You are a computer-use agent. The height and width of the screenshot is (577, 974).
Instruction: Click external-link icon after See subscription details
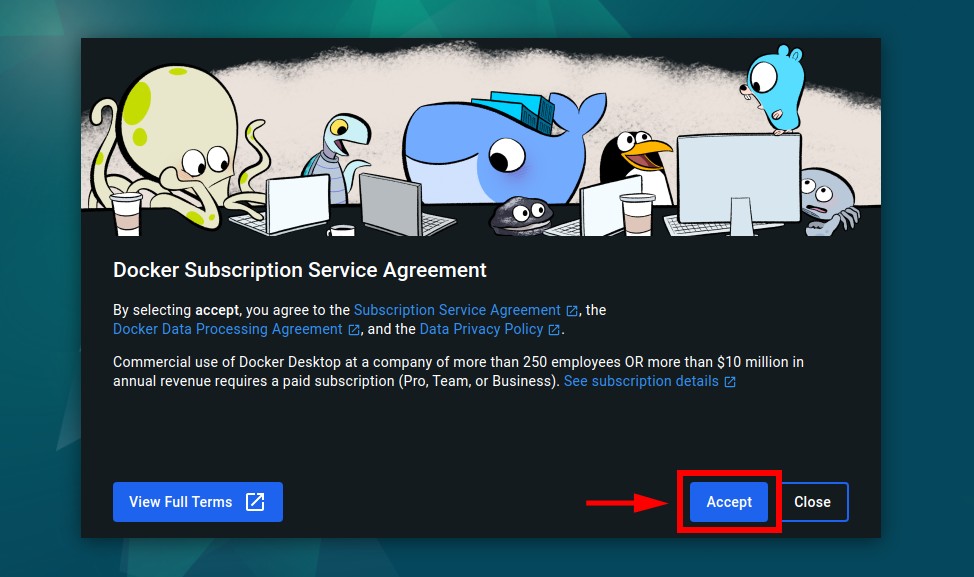coord(730,381)
